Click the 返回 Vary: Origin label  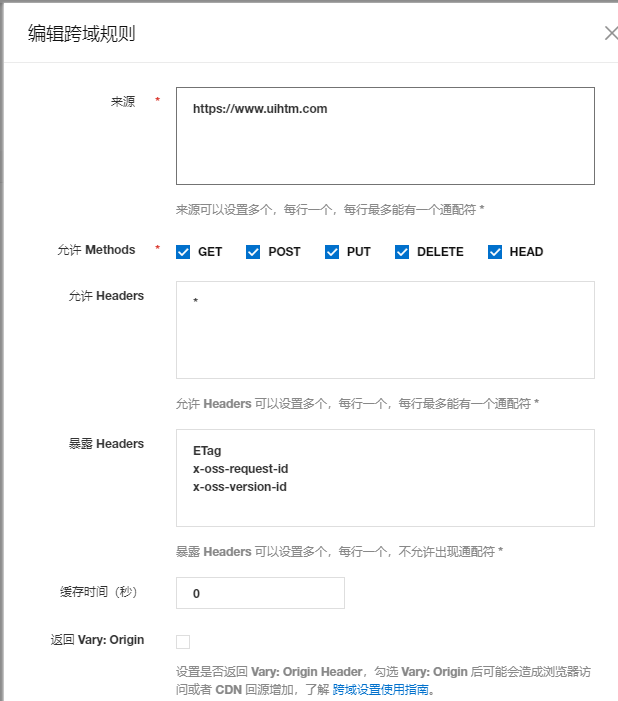[97, 640]
